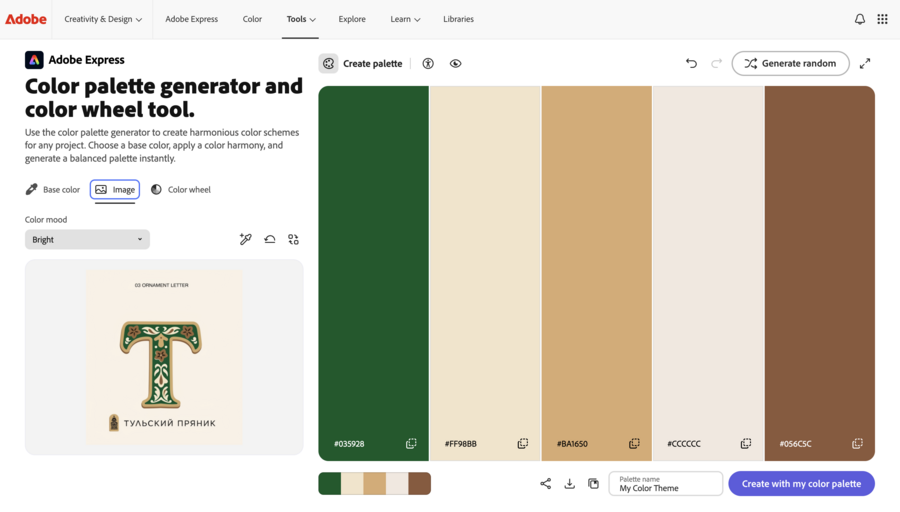Screen dimensions: 900x512
Task: Redo the palette change
Action: tap(716, 64)
